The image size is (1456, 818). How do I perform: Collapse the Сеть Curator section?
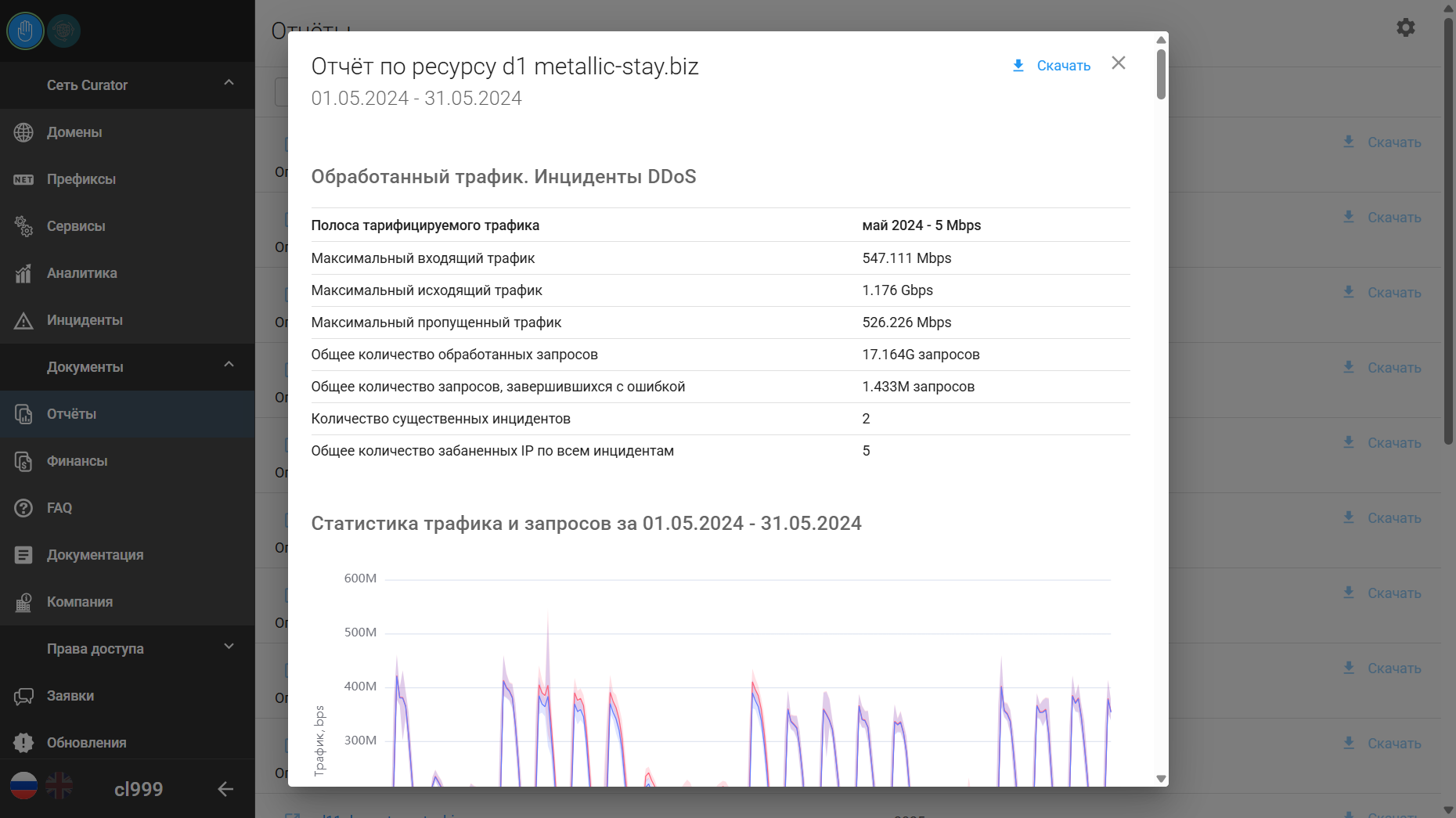[x=229, y=83]
